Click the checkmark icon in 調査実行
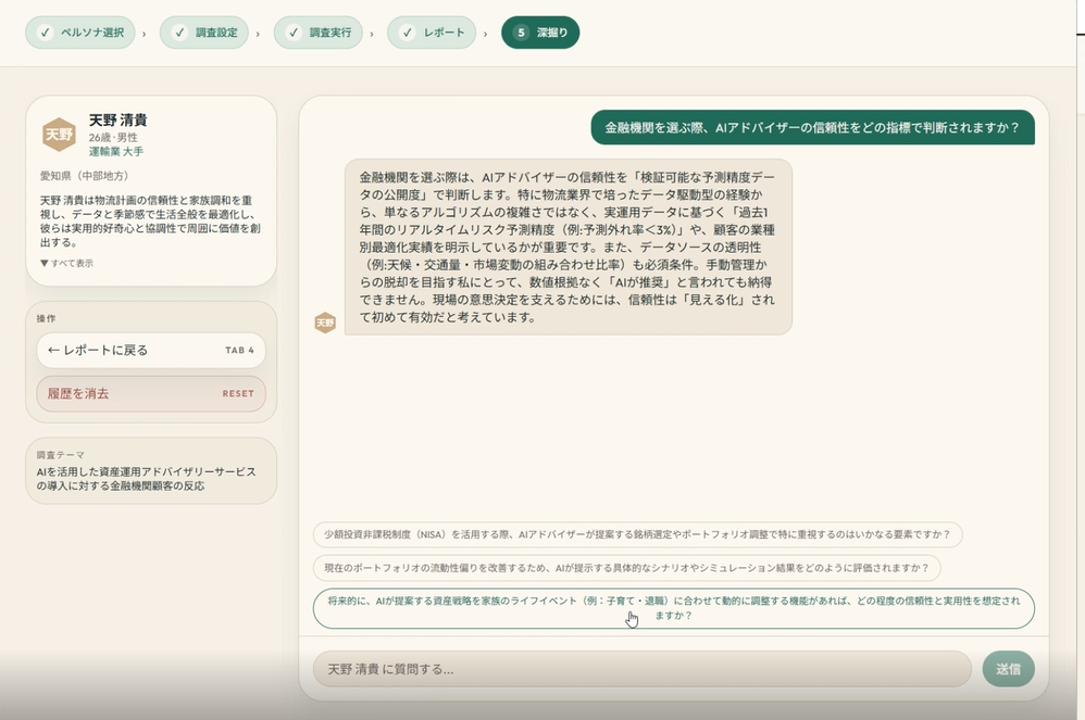This screenshot has height=720, width=1085. [293, 33]
